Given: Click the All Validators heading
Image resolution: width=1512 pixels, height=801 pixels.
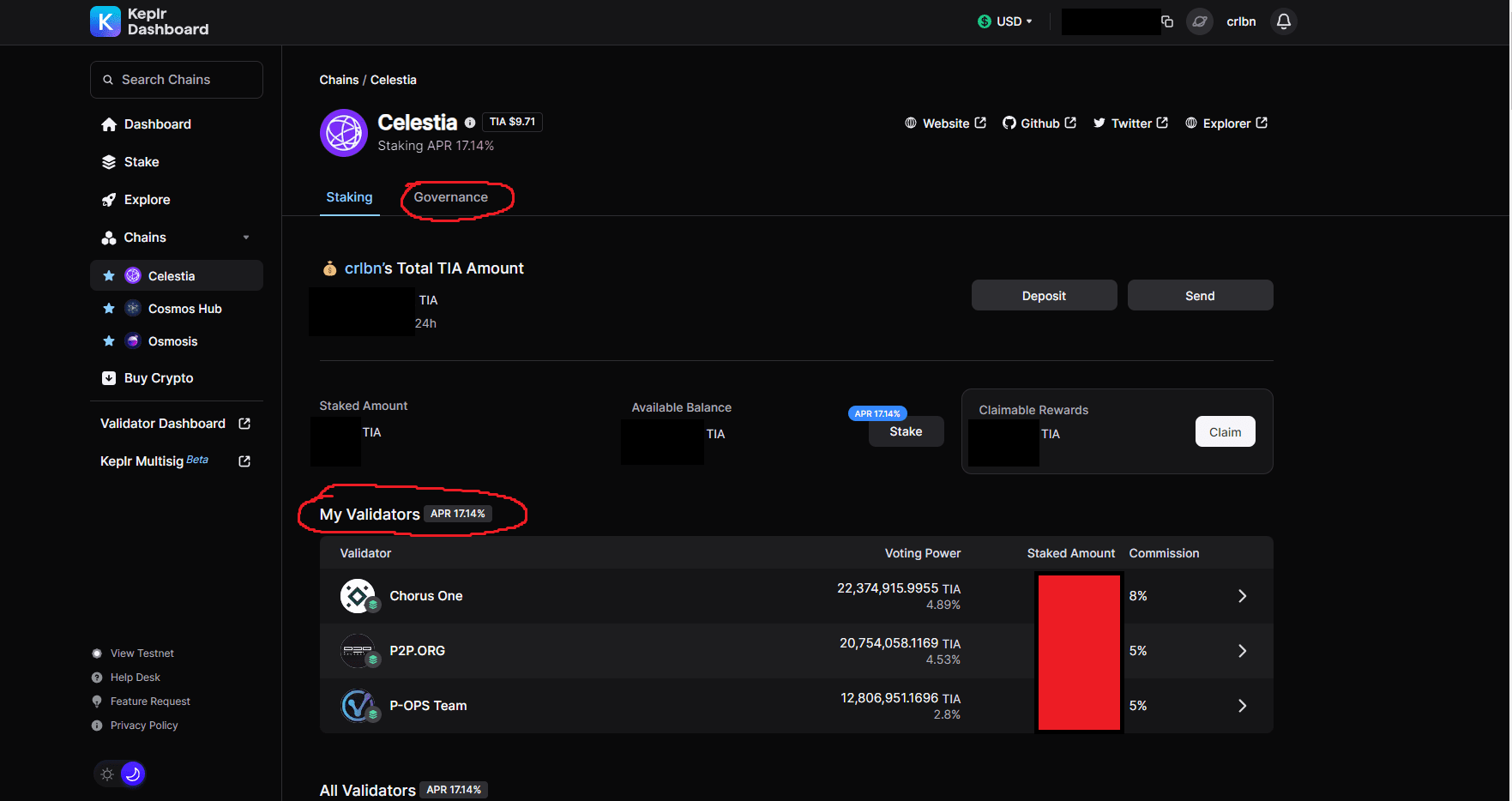Looking at the screenshot, I should pos(368,791).
